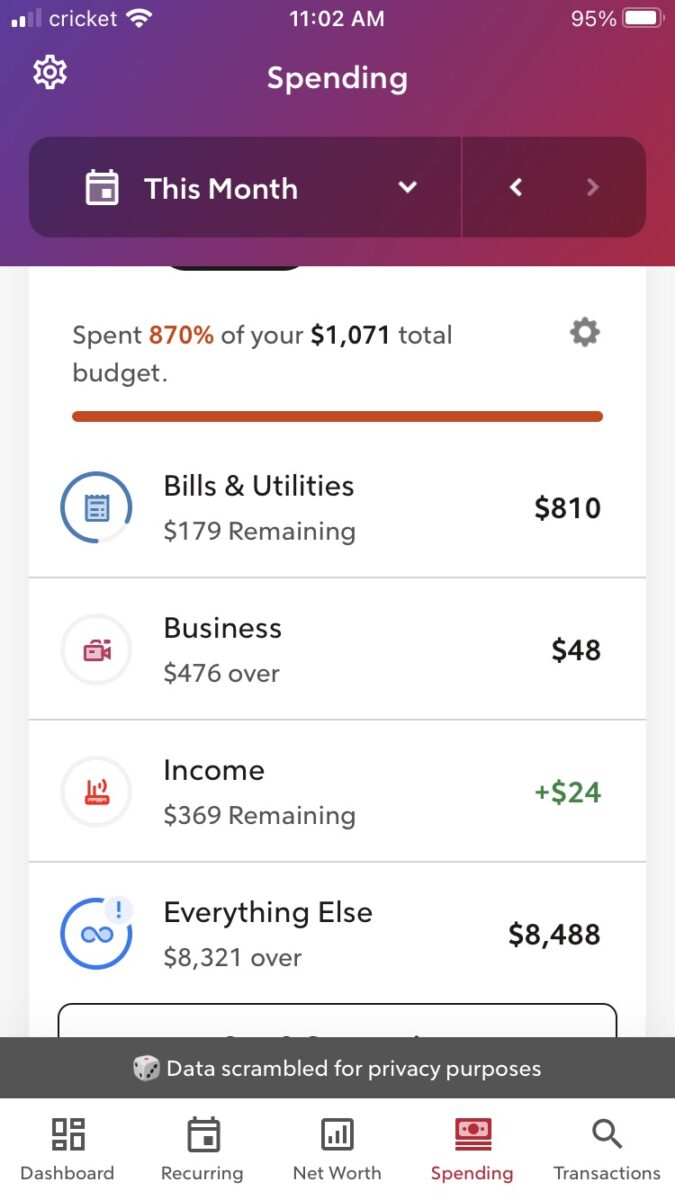This screenshot has width=675, height=1200.
Task: Tap the alert badge on Everything Else
Action: (x=118, y=911)
